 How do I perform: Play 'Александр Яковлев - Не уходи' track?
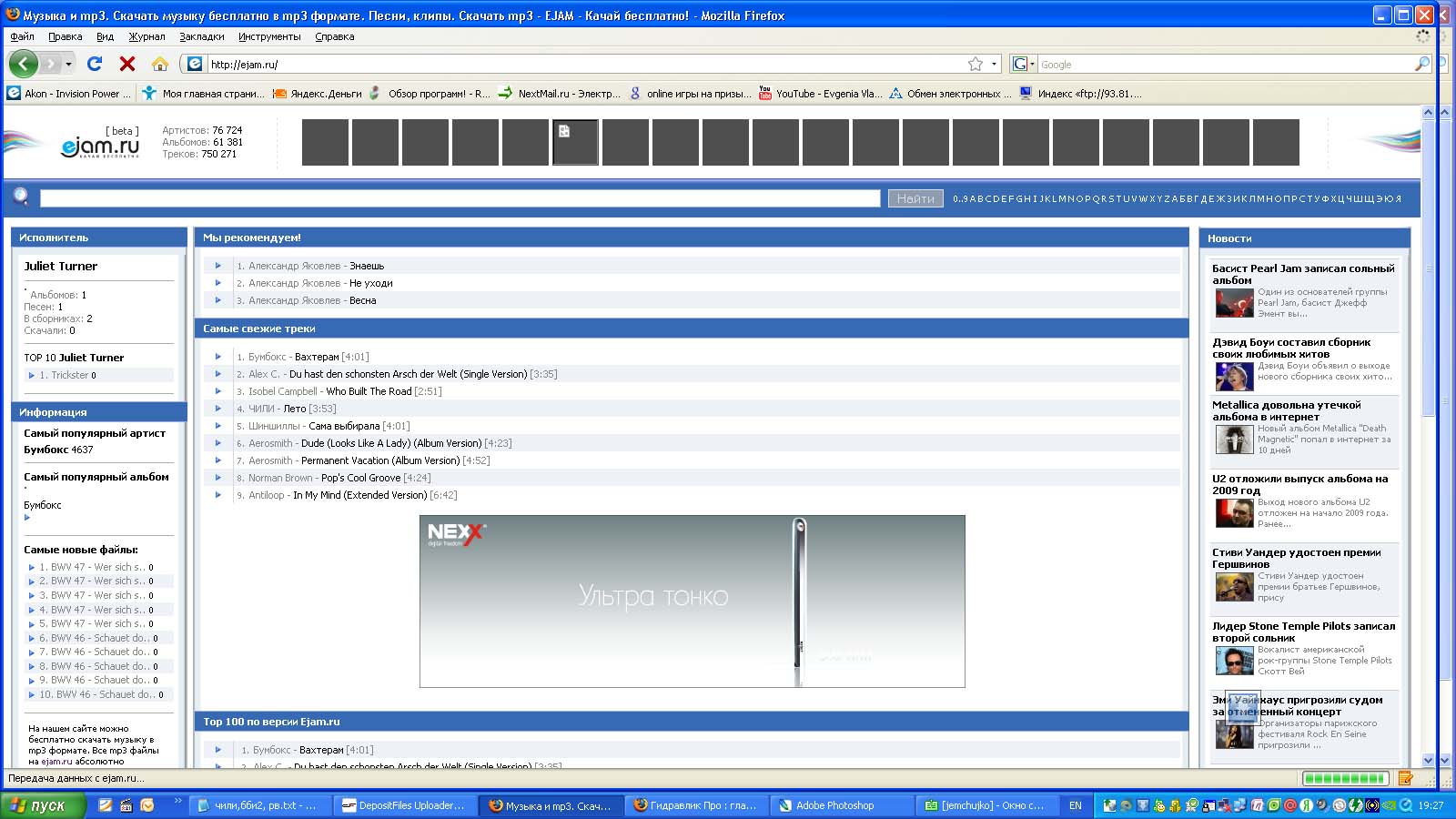(218, 283)
